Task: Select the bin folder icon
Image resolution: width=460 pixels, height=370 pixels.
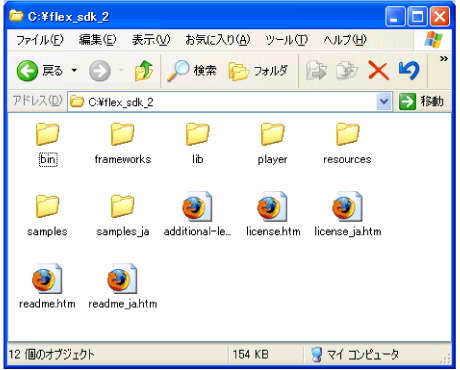Action: click(x=48, y=134)
